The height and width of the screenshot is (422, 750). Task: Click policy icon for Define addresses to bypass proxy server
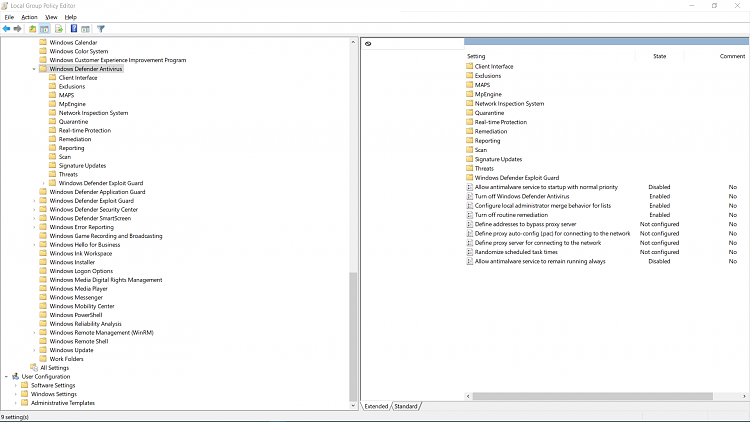(470, 224)
